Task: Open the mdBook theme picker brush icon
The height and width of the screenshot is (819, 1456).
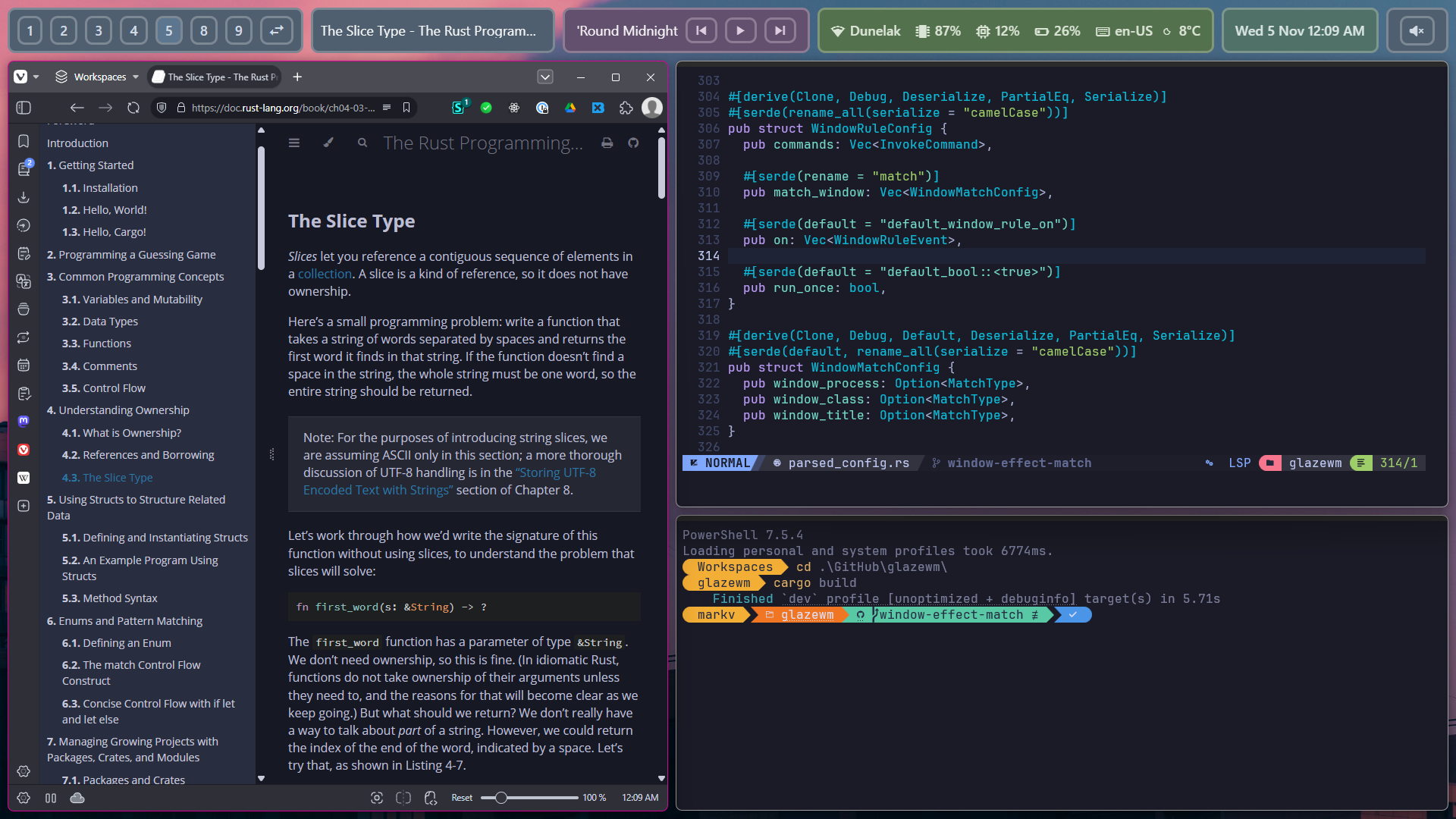Action: tap(328, 143)
